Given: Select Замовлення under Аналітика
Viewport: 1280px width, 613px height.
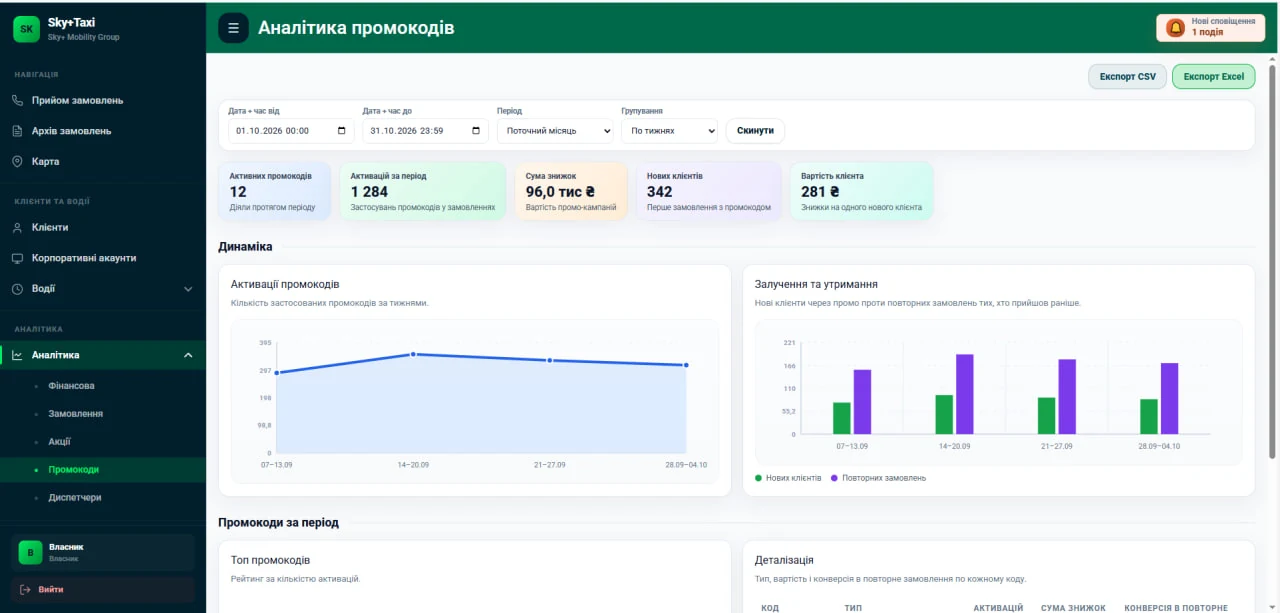Looking at the screenshot, I should (x=75, y=414).
